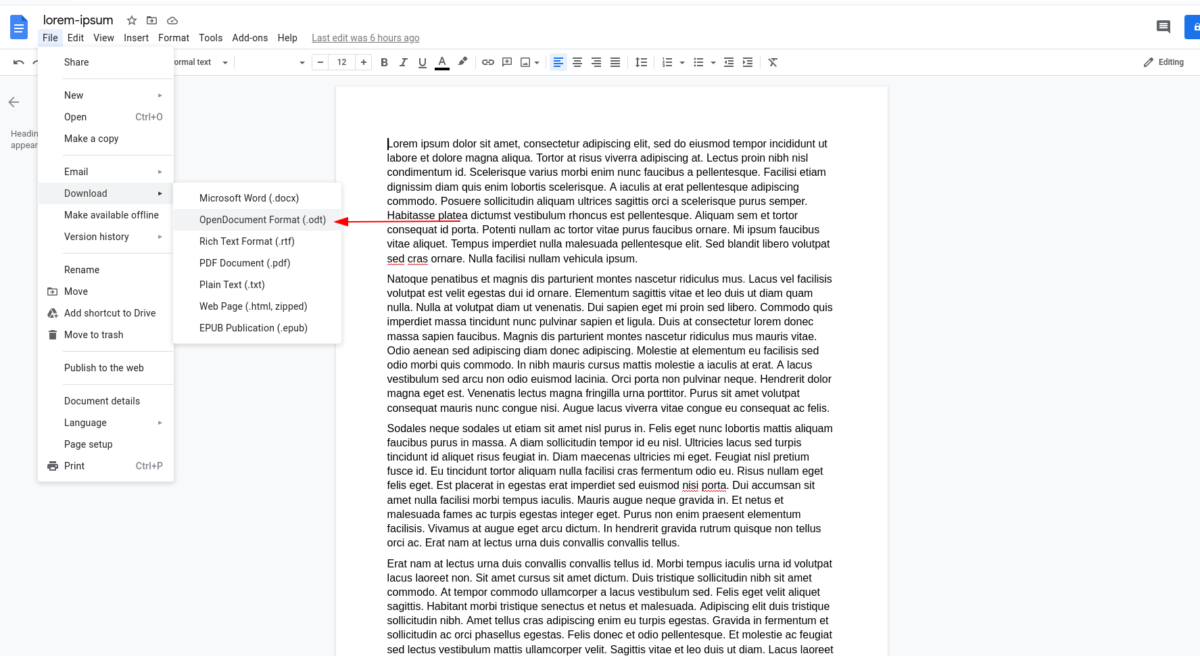Open the highlight color marker
Image resolution: width=1200 pixels, height=656 pixels.
462,62
